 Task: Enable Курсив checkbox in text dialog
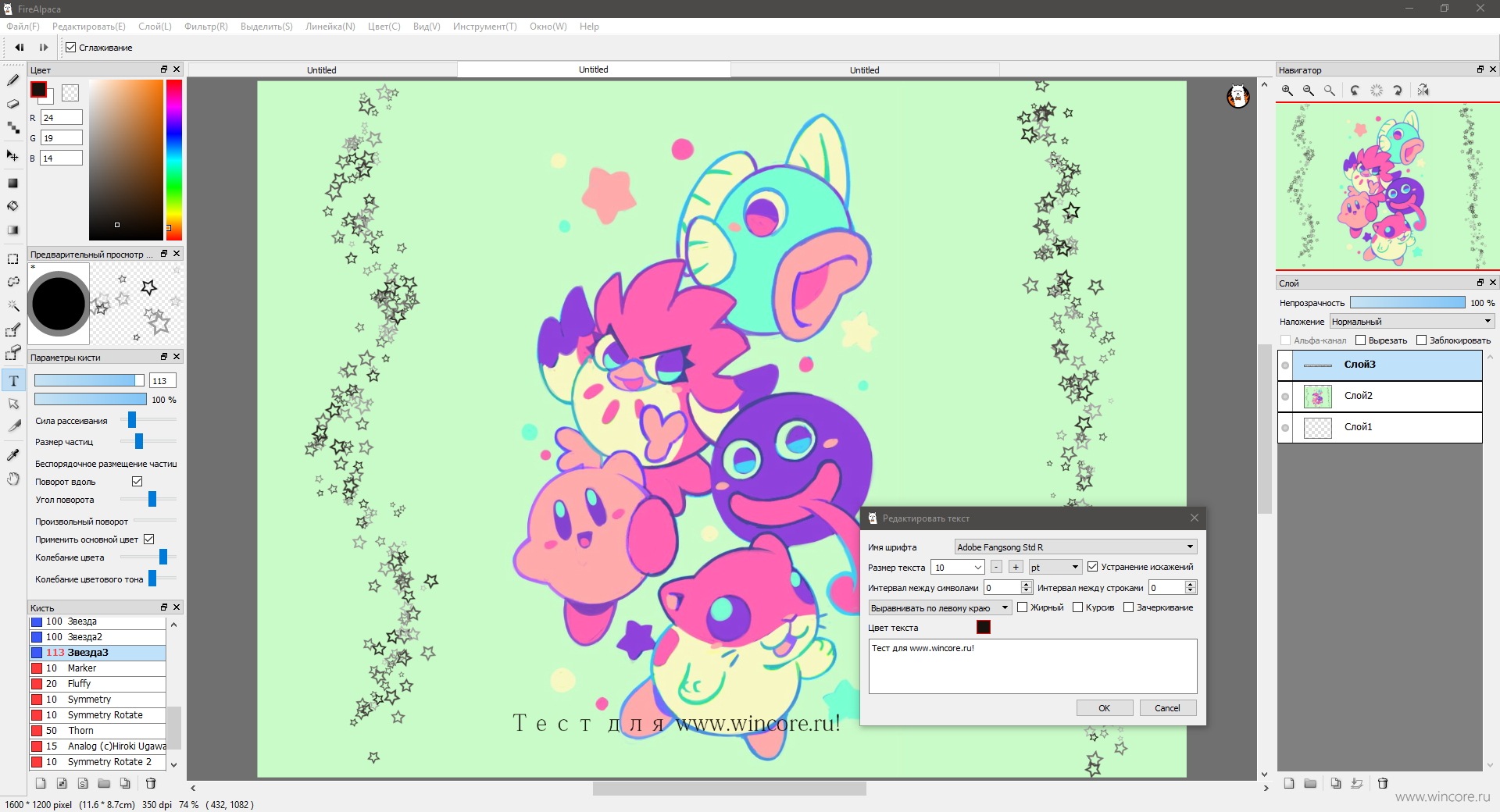(x=1077, y=607)
